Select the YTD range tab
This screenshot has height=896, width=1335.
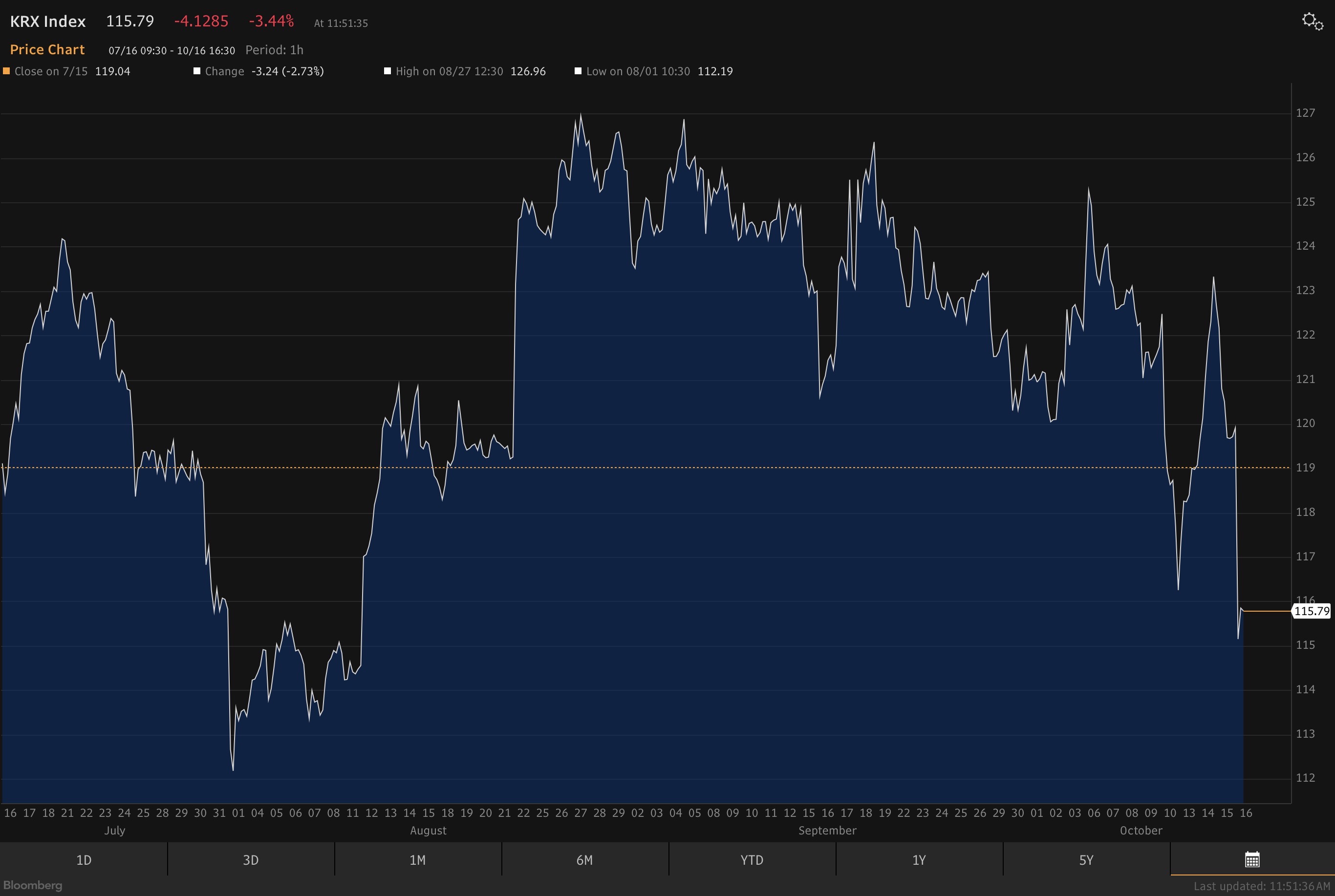pyautogui.click(x=752, y=860)
